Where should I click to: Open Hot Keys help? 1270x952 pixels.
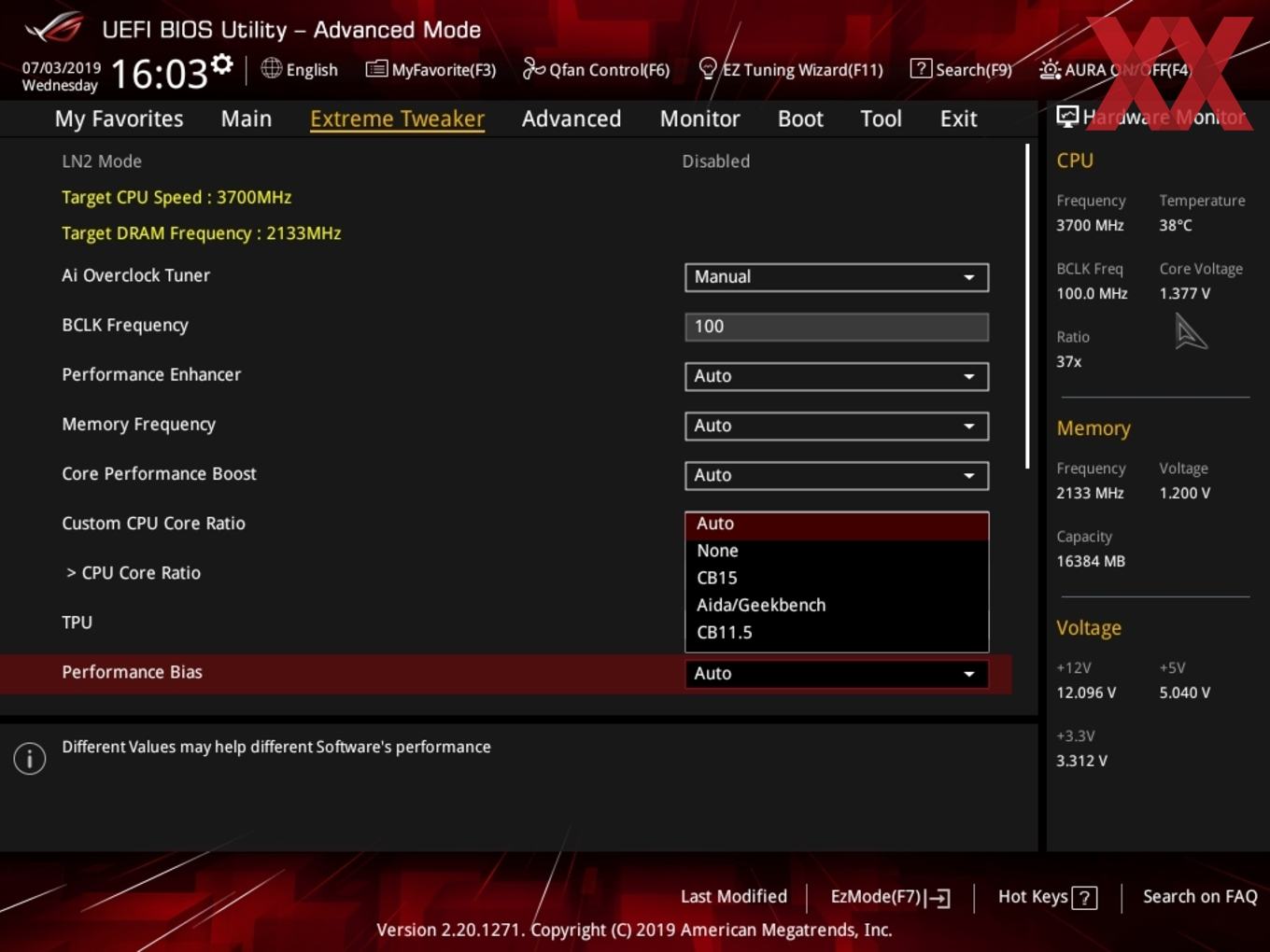coord(1047,897)
